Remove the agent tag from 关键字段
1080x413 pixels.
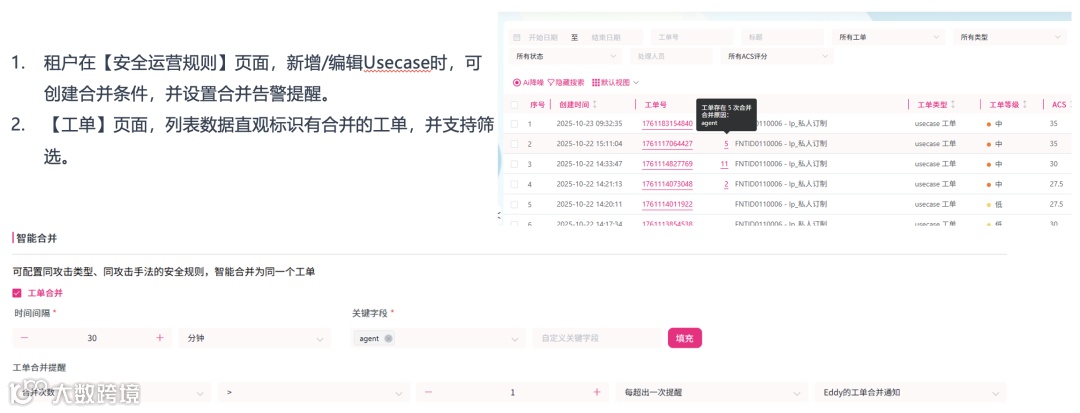pyautogui.click(x=388, y=338)
